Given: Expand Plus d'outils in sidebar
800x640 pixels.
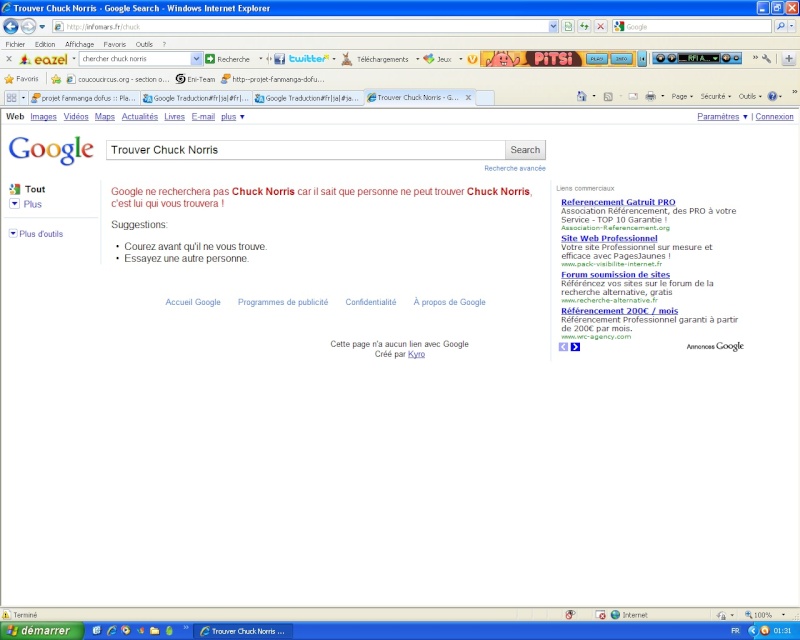Looking at the screenshot, I should click(36, 234).
